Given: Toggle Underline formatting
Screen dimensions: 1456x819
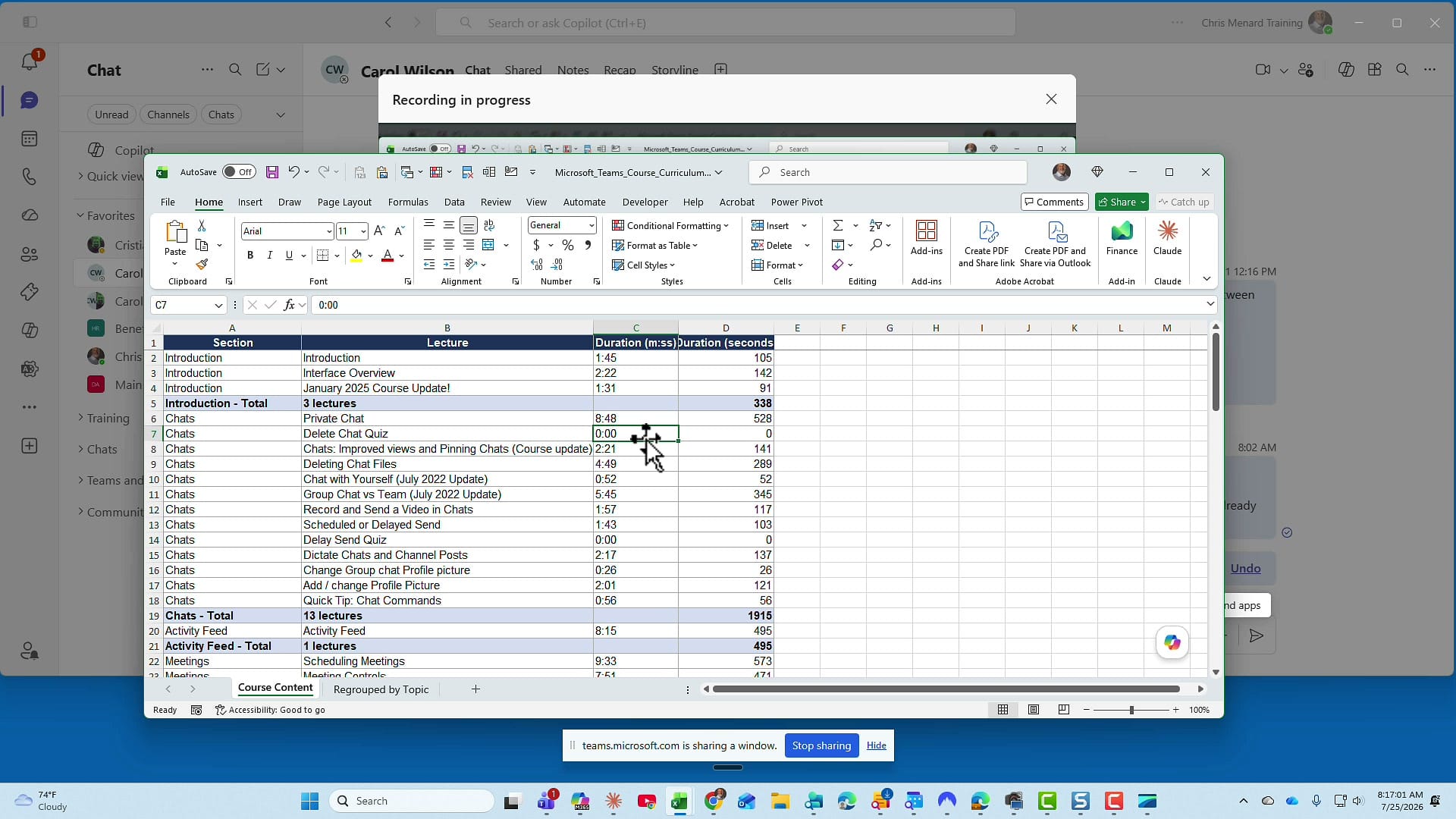Looking at the screenshot, I should click(289, 256).
